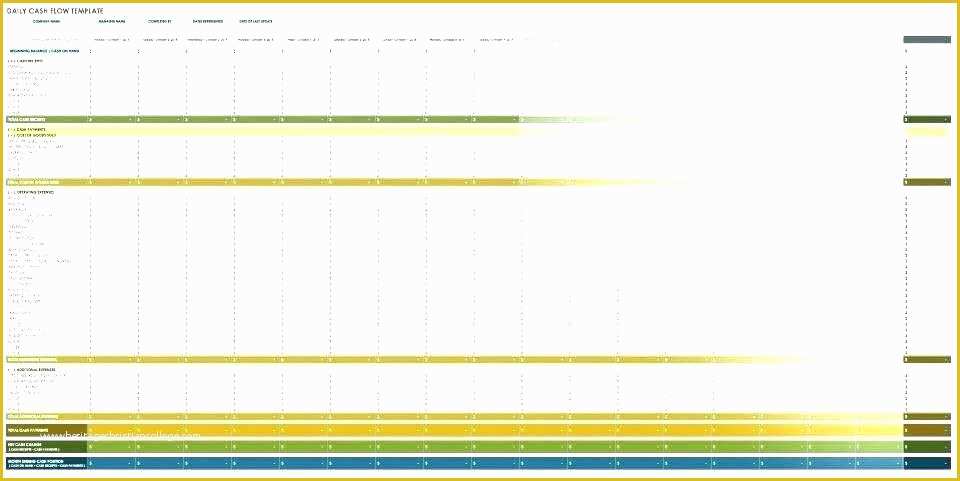The width and height of the screenshot is (960, 481).
Task: Select the Date of Last Update field
Action: point(256,21)
